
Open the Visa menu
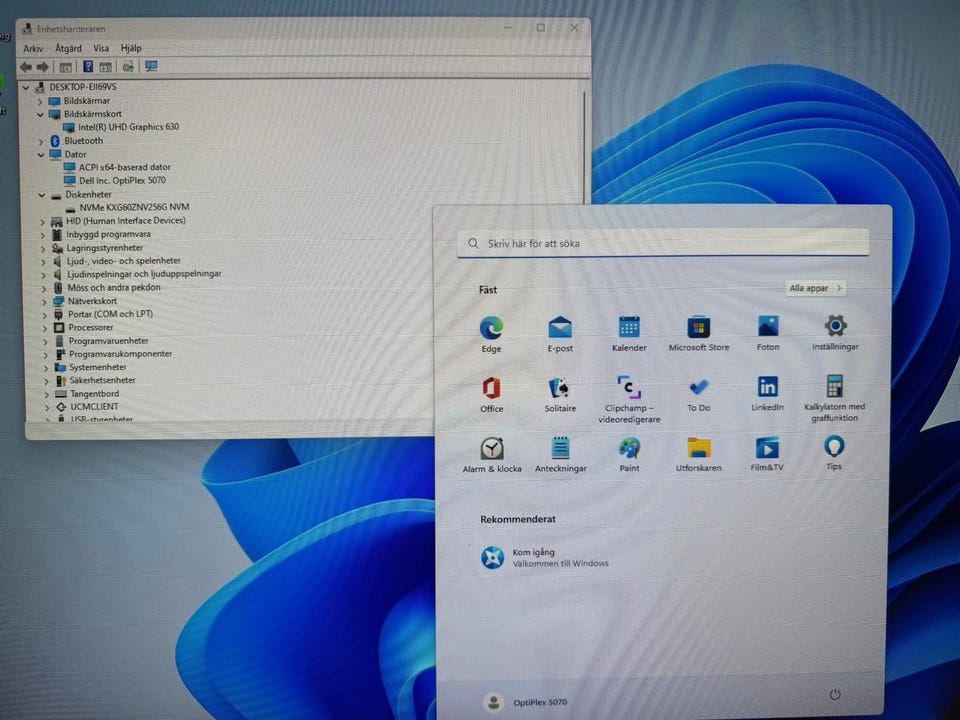click(101, 48)
